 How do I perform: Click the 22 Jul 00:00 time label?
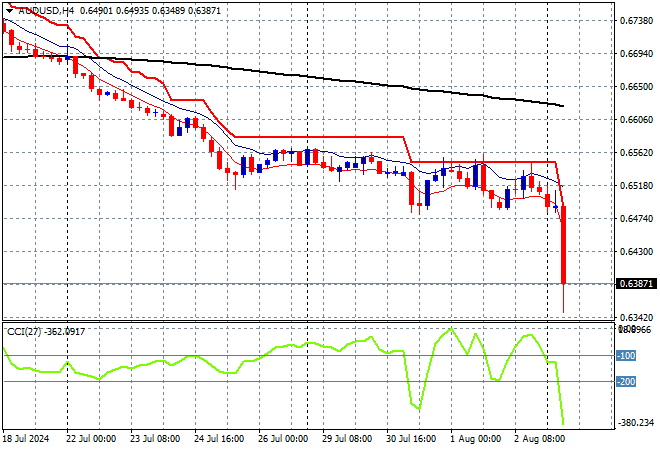[91, 439]
